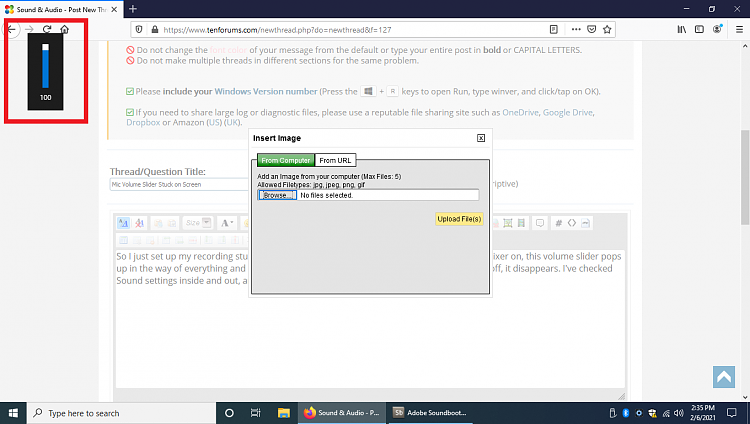Open Firefox hamburger menu
The height and width of the screenshot is (424, 750).
(x=739, y=30)
